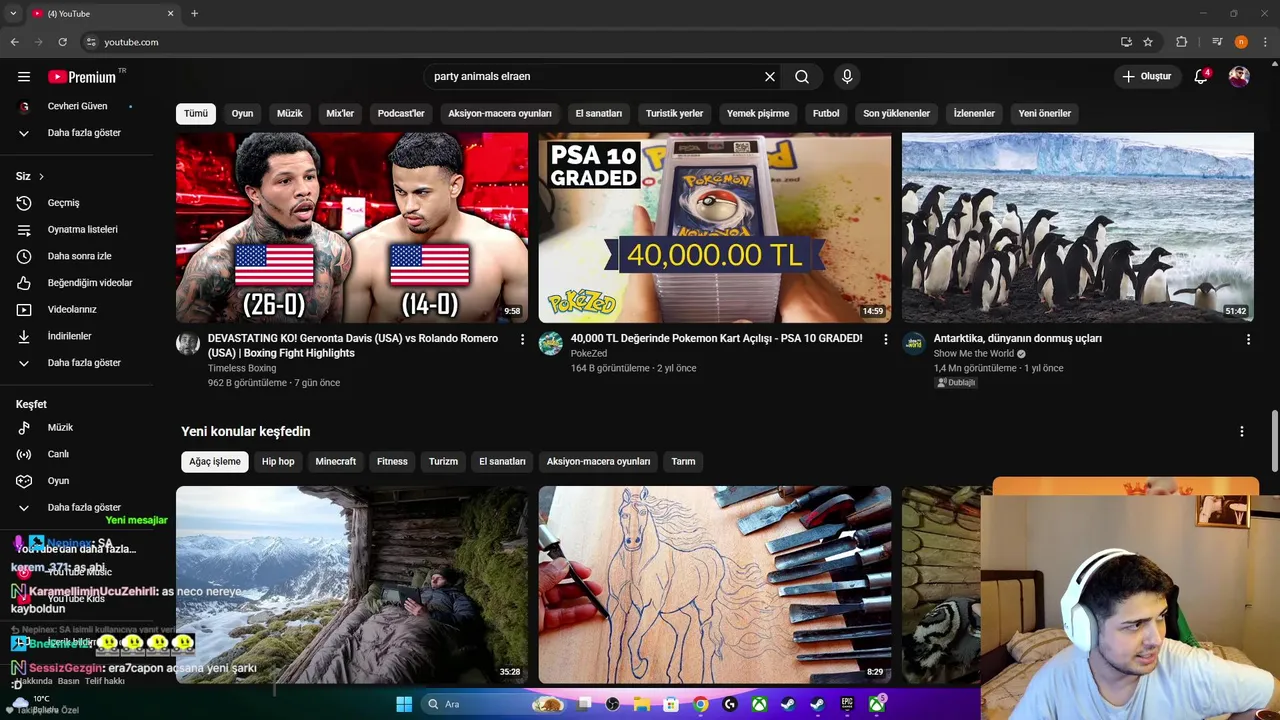Open Canlı under Keşfet in sidebar

77,454
